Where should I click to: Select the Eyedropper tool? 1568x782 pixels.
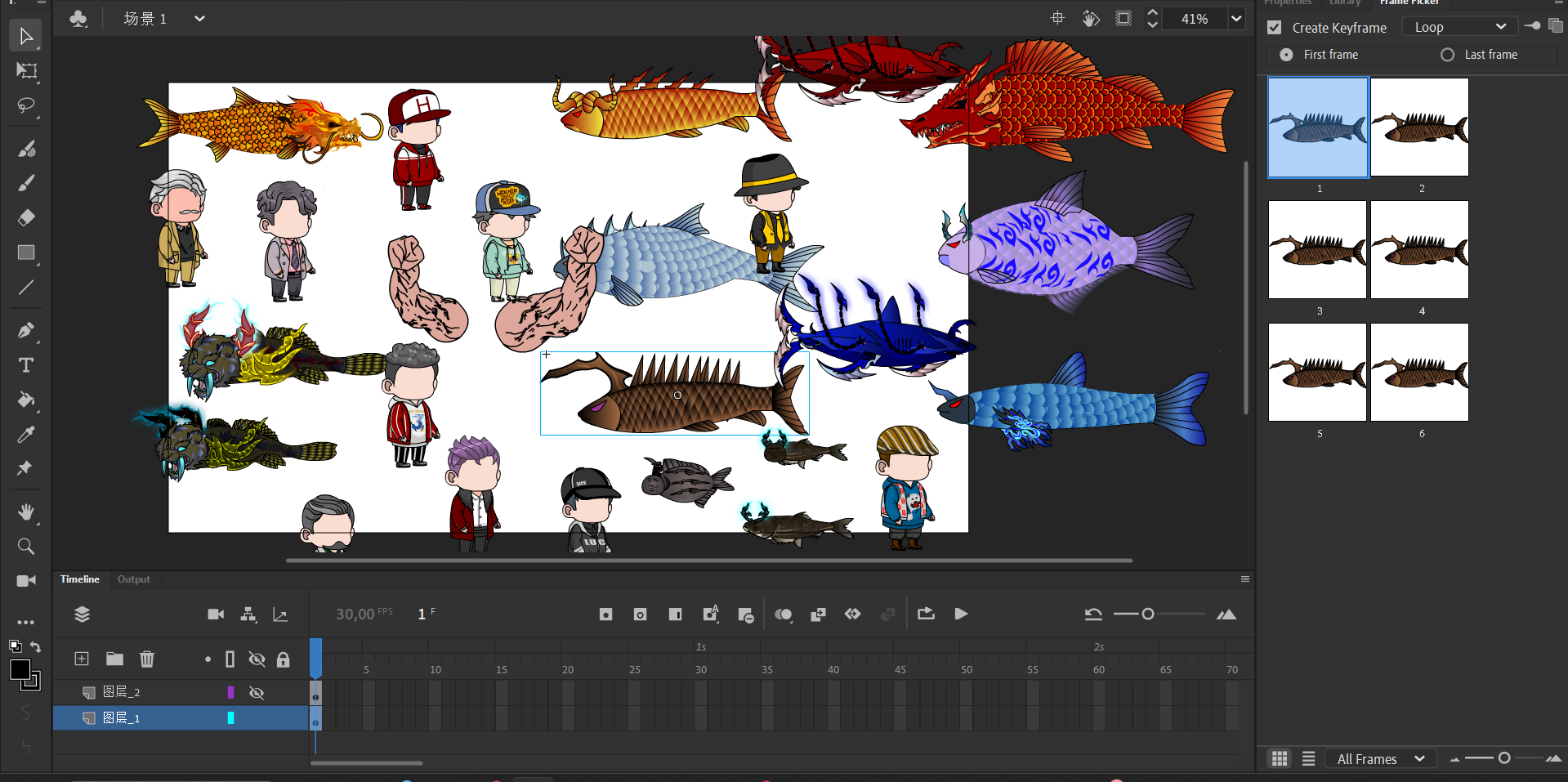26,435
